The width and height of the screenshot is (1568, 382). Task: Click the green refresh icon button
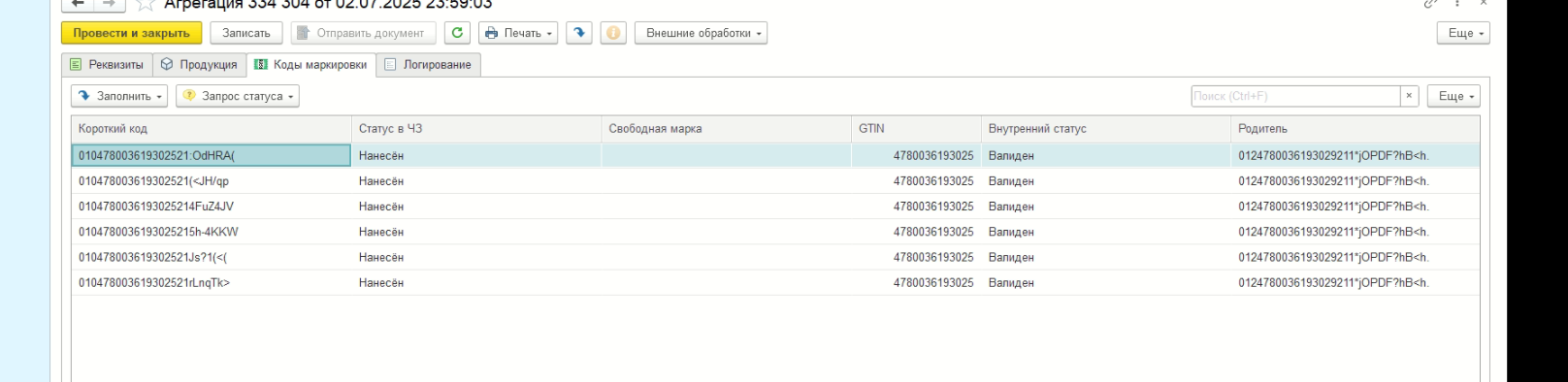pos(457,33)
